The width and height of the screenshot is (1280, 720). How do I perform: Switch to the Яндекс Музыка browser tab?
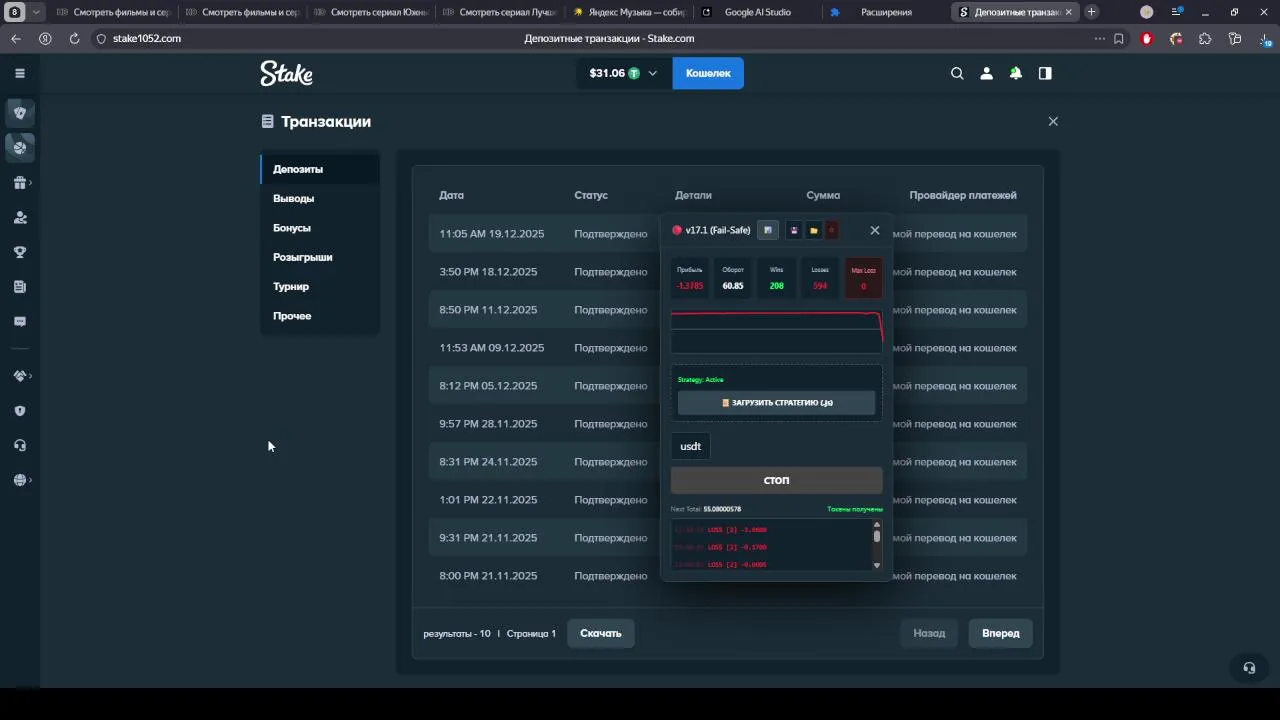tap(629, 12)
